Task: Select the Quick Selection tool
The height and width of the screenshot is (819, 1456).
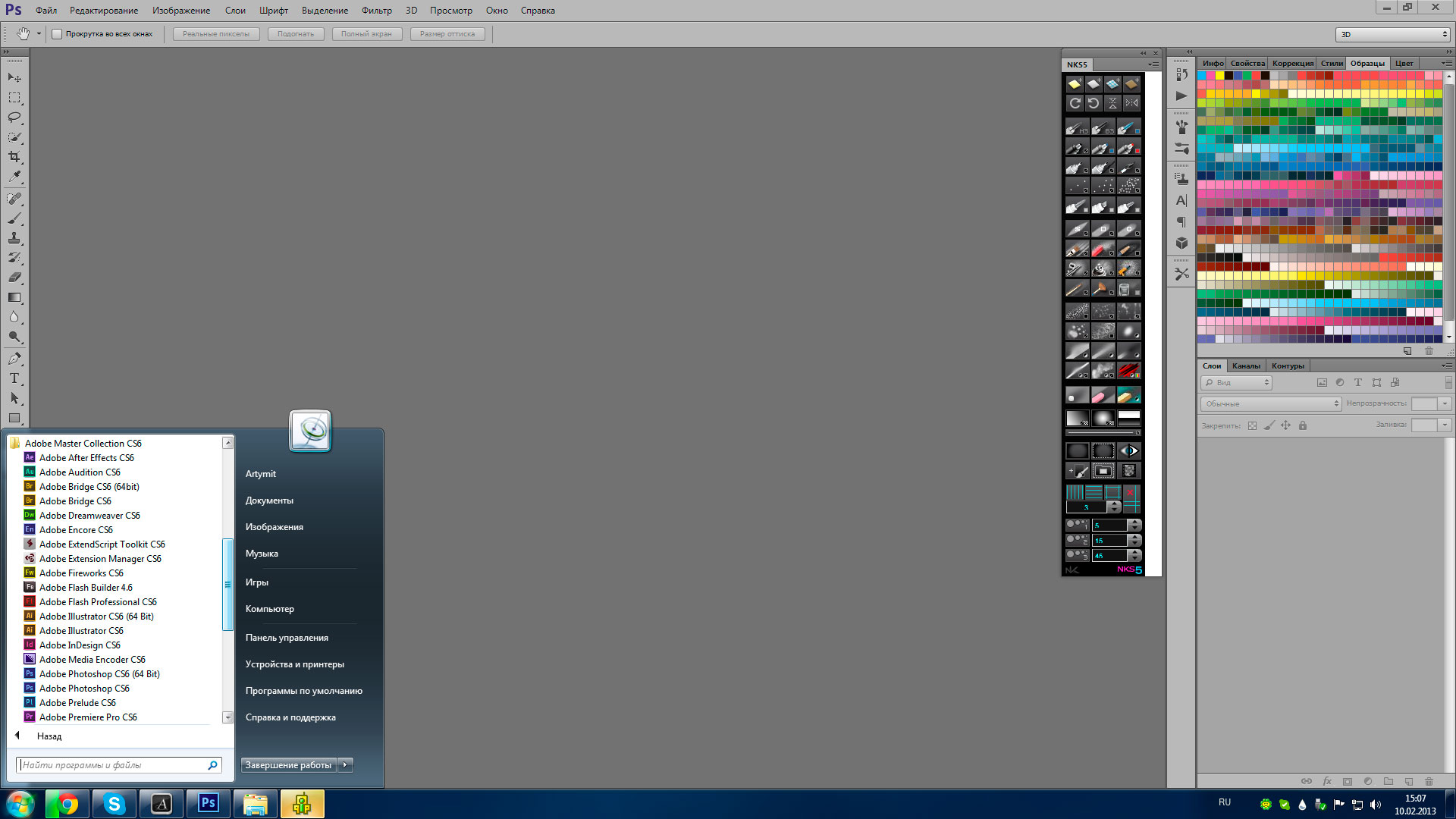Action: click(x=14, y=137)
